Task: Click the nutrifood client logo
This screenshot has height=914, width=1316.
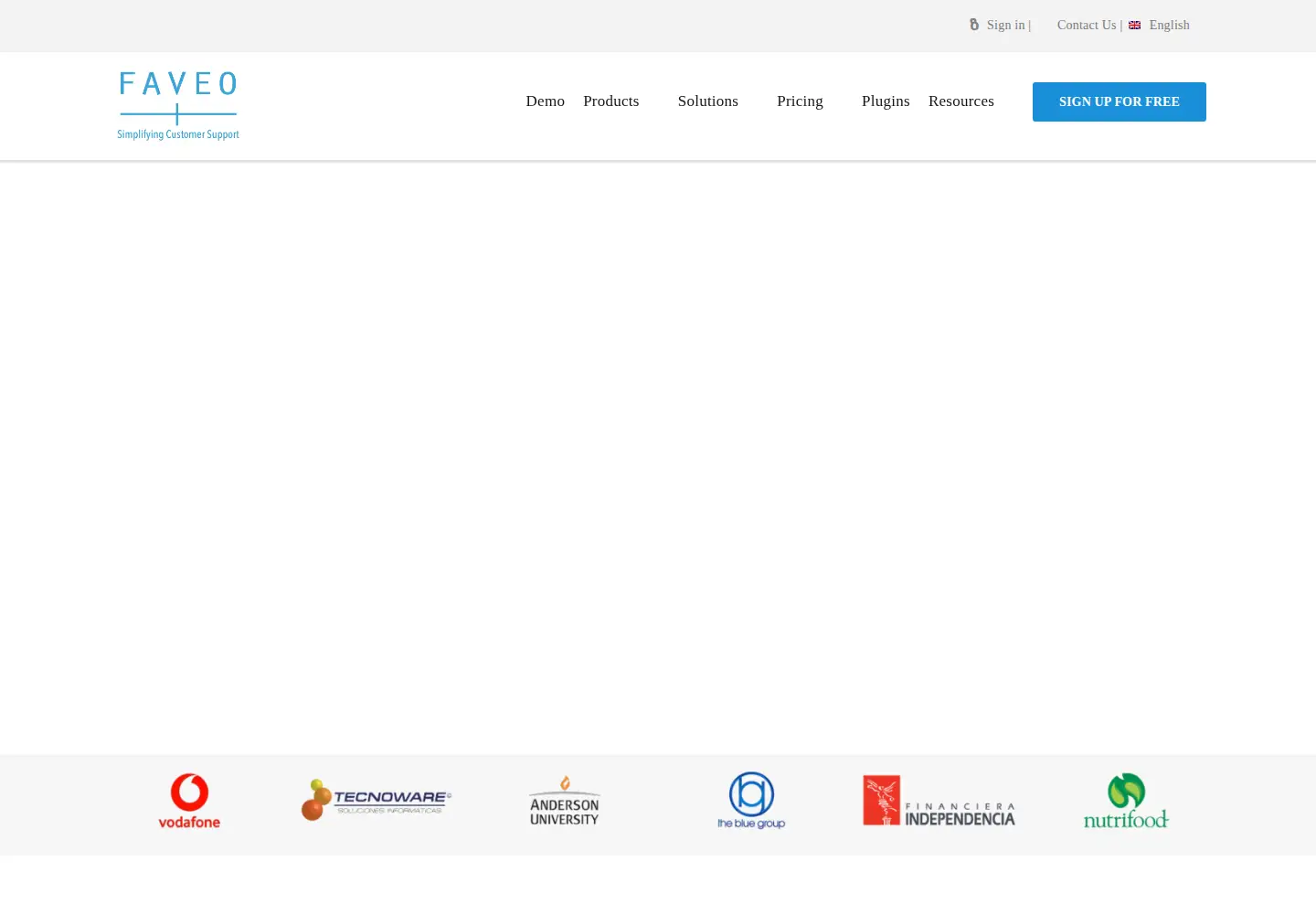Action: coord(1126,802)
